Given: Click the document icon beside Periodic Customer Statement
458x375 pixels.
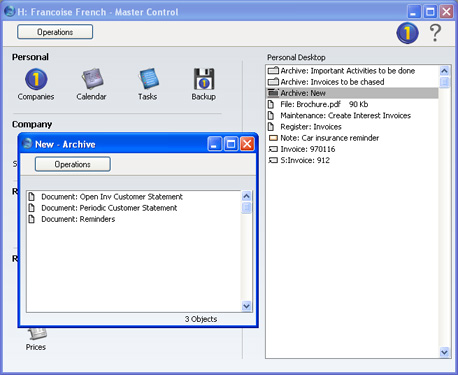Looking at the screenshot, I should coord(31,208).
